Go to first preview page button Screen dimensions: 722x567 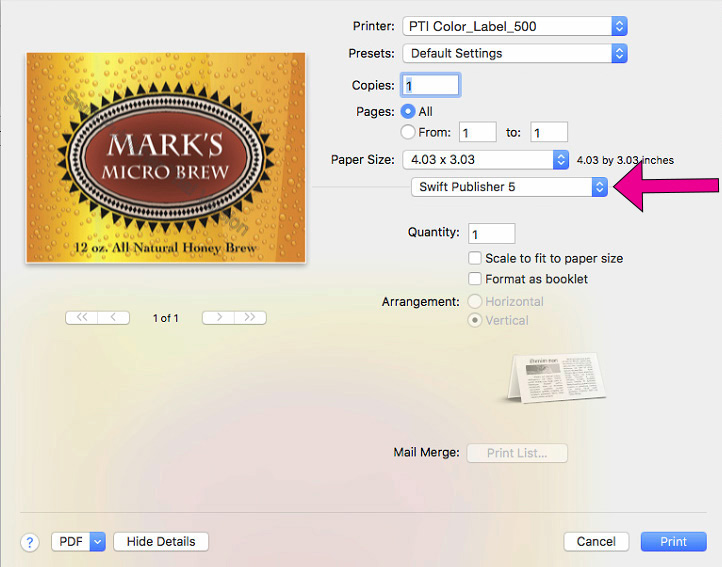tap(82, 318)
